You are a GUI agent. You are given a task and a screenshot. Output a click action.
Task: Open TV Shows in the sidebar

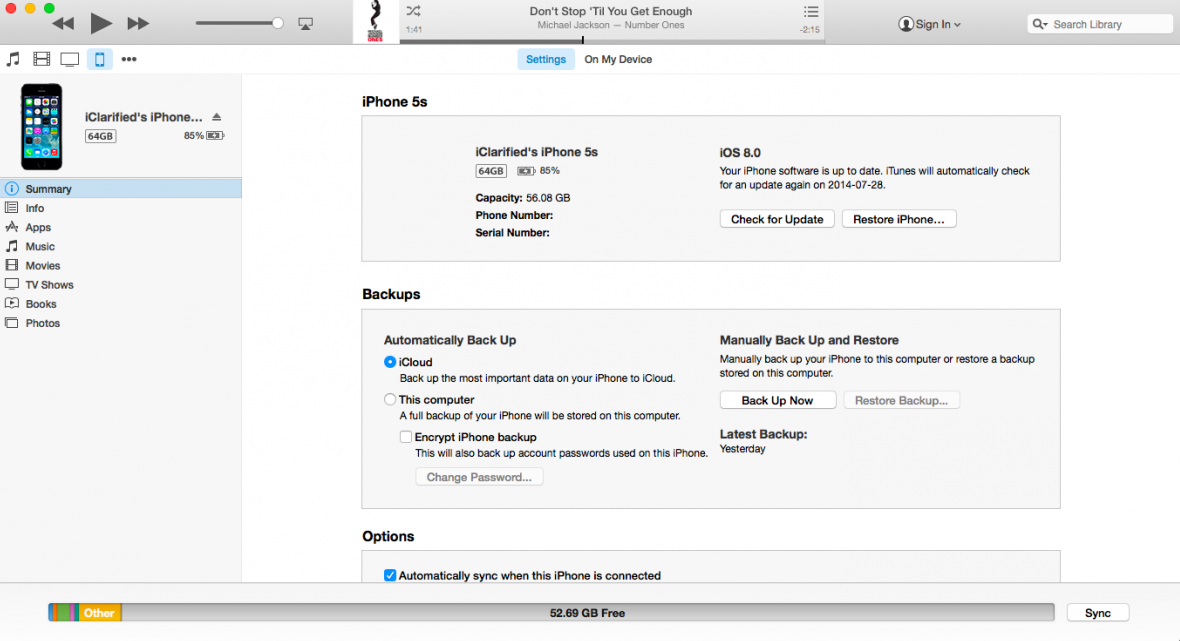coord(120,284)
